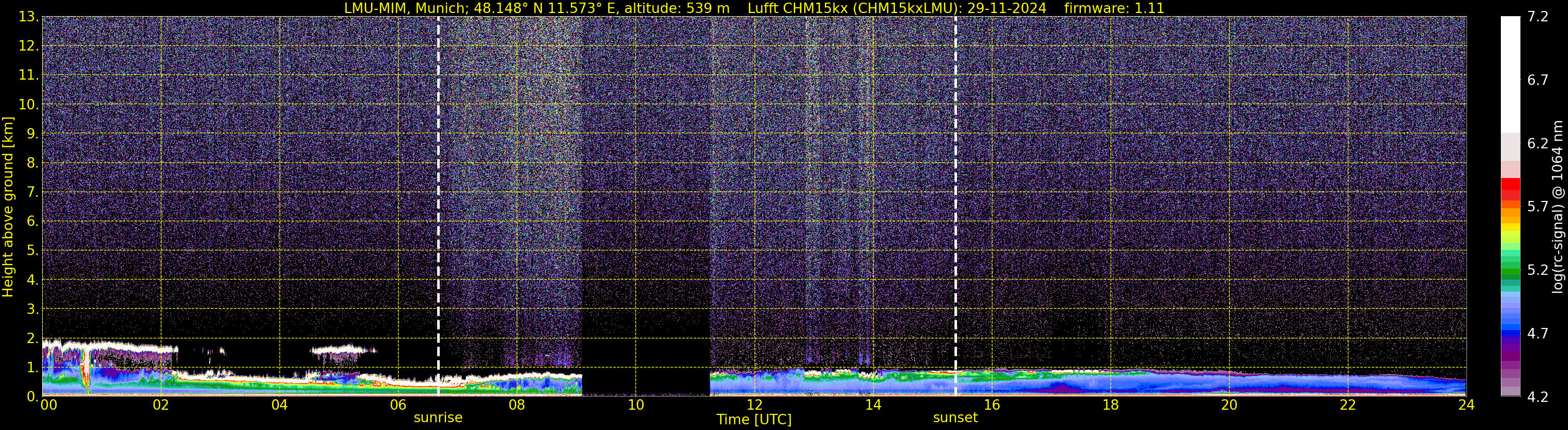Click the y-axis tick label '9.'
The image size is (1568, 430).
click(x=32, y=134)
